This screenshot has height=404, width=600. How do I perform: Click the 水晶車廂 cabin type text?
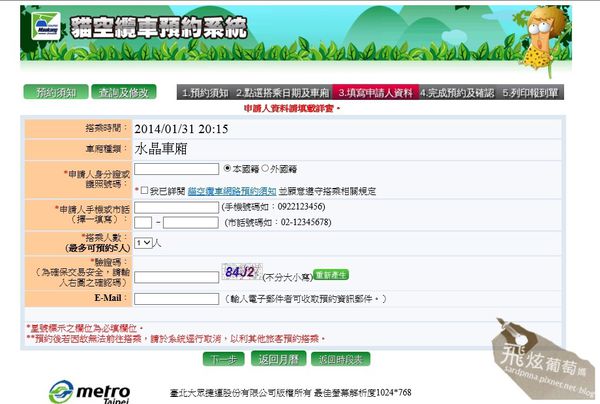click(x=161, y=149)
